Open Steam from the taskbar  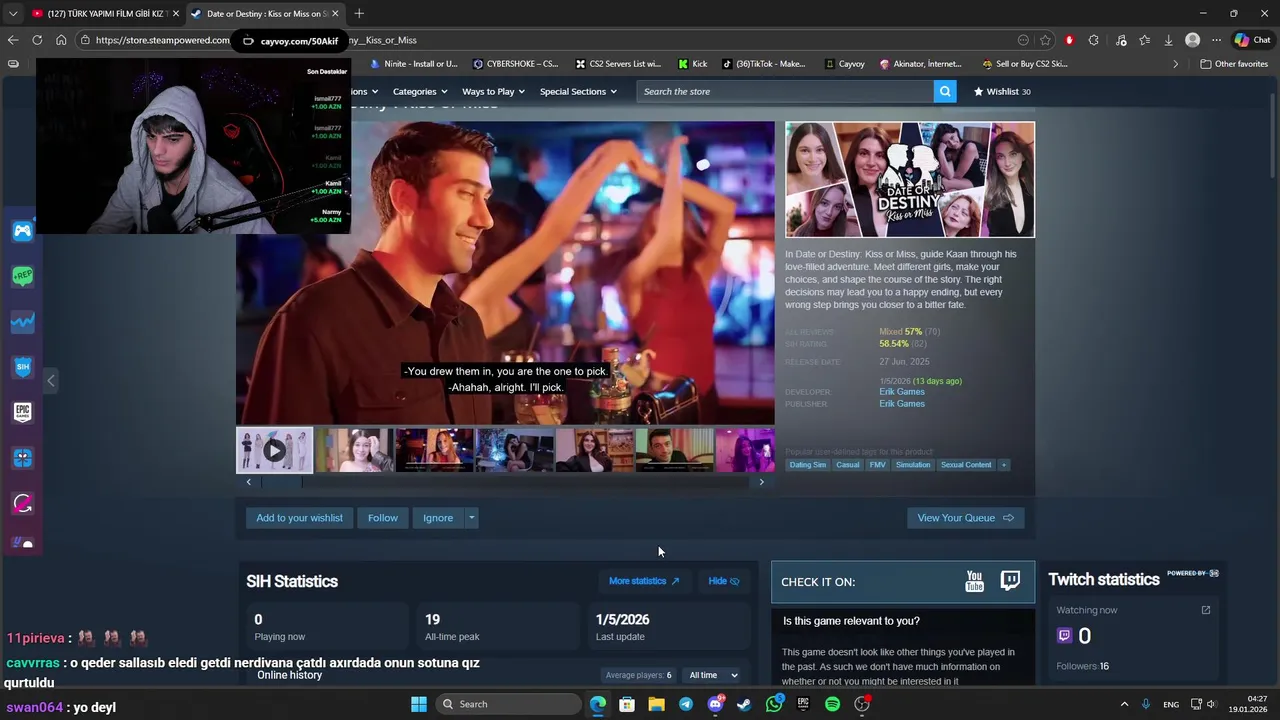(x=744, y=704)
